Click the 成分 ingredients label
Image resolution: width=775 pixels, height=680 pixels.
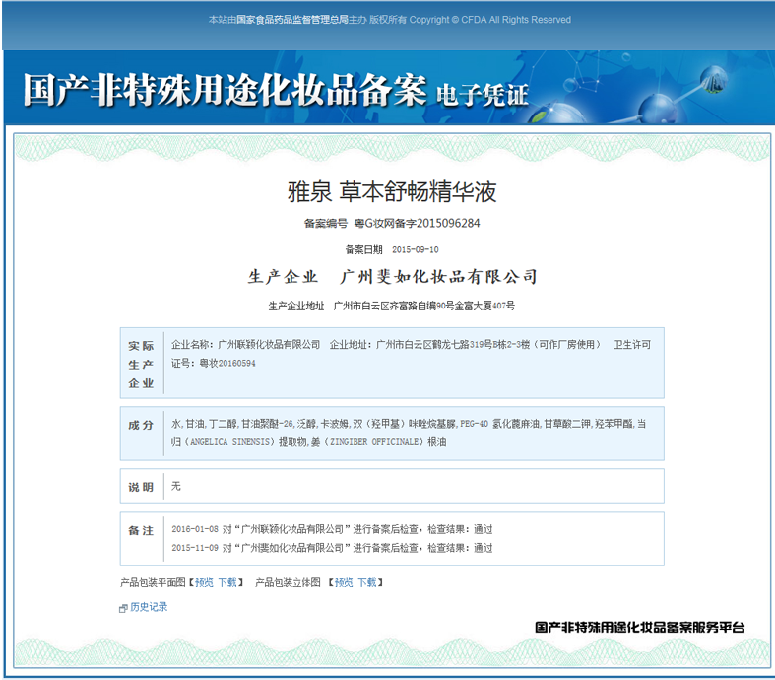pyautogui.click(x=141, y=425)
